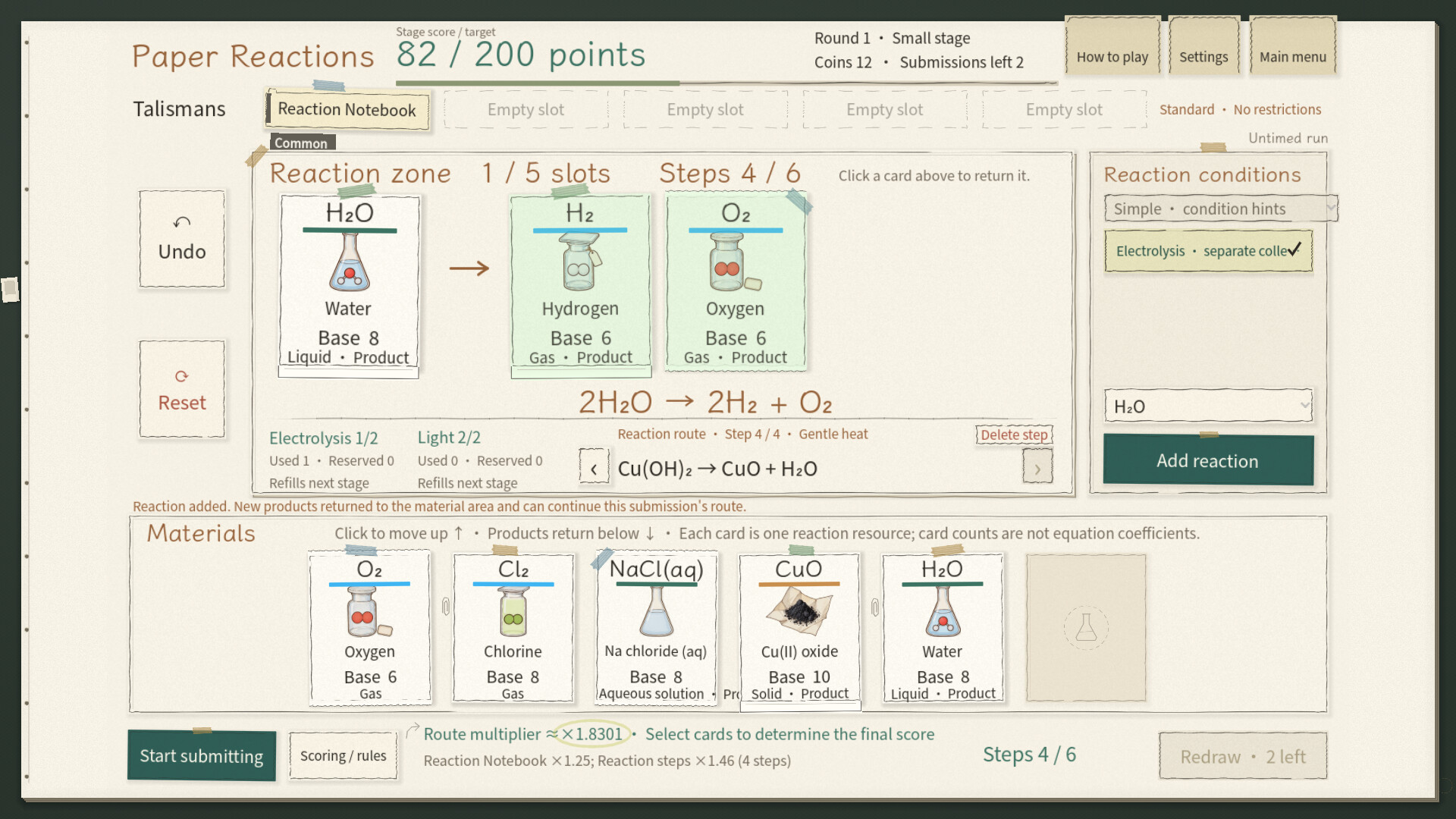Image resolution: width=1456 pixels, height=819 pixels.
Task: Click Redraw 2 left button
Action: (1243, 756)
